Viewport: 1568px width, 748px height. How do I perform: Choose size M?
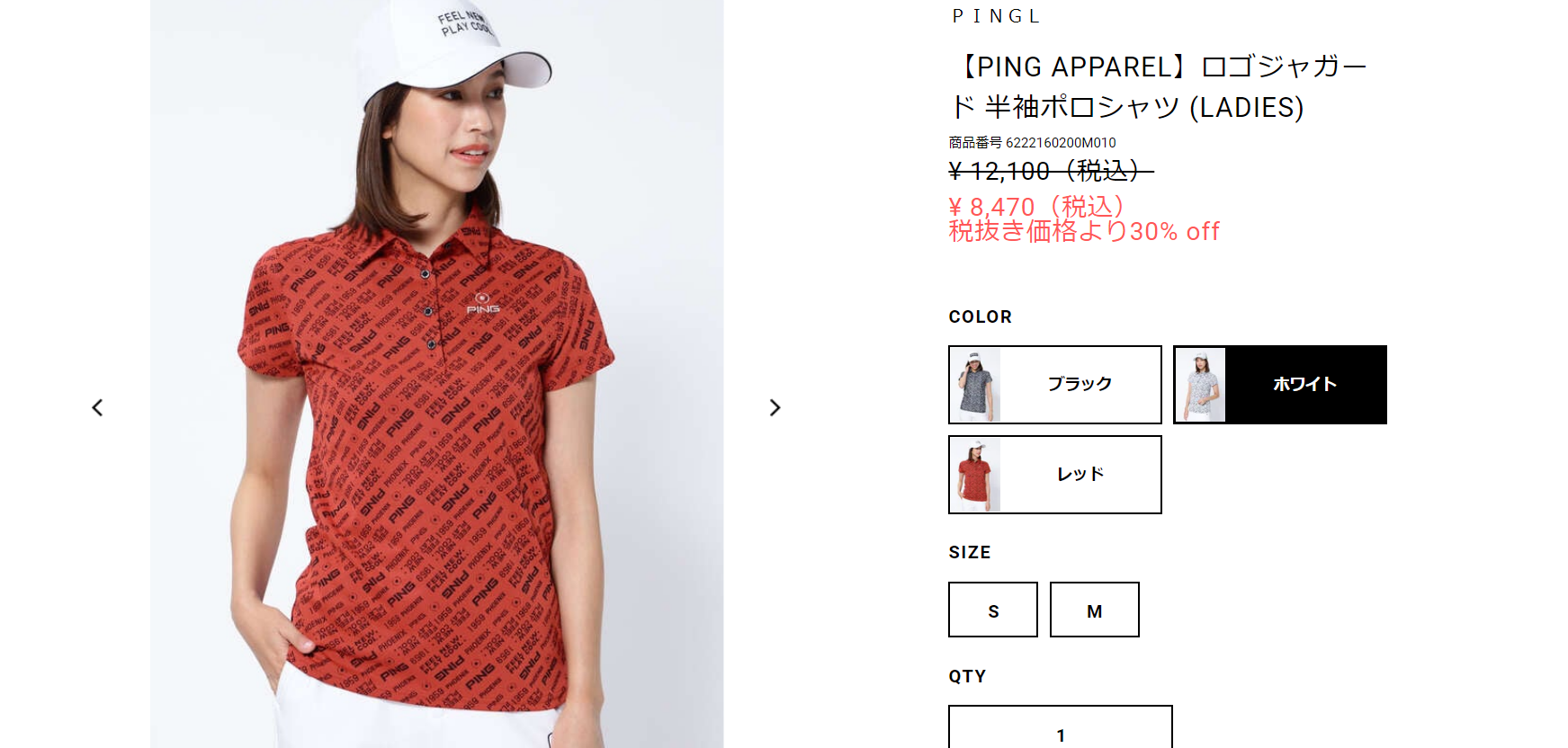(1095, 610)
